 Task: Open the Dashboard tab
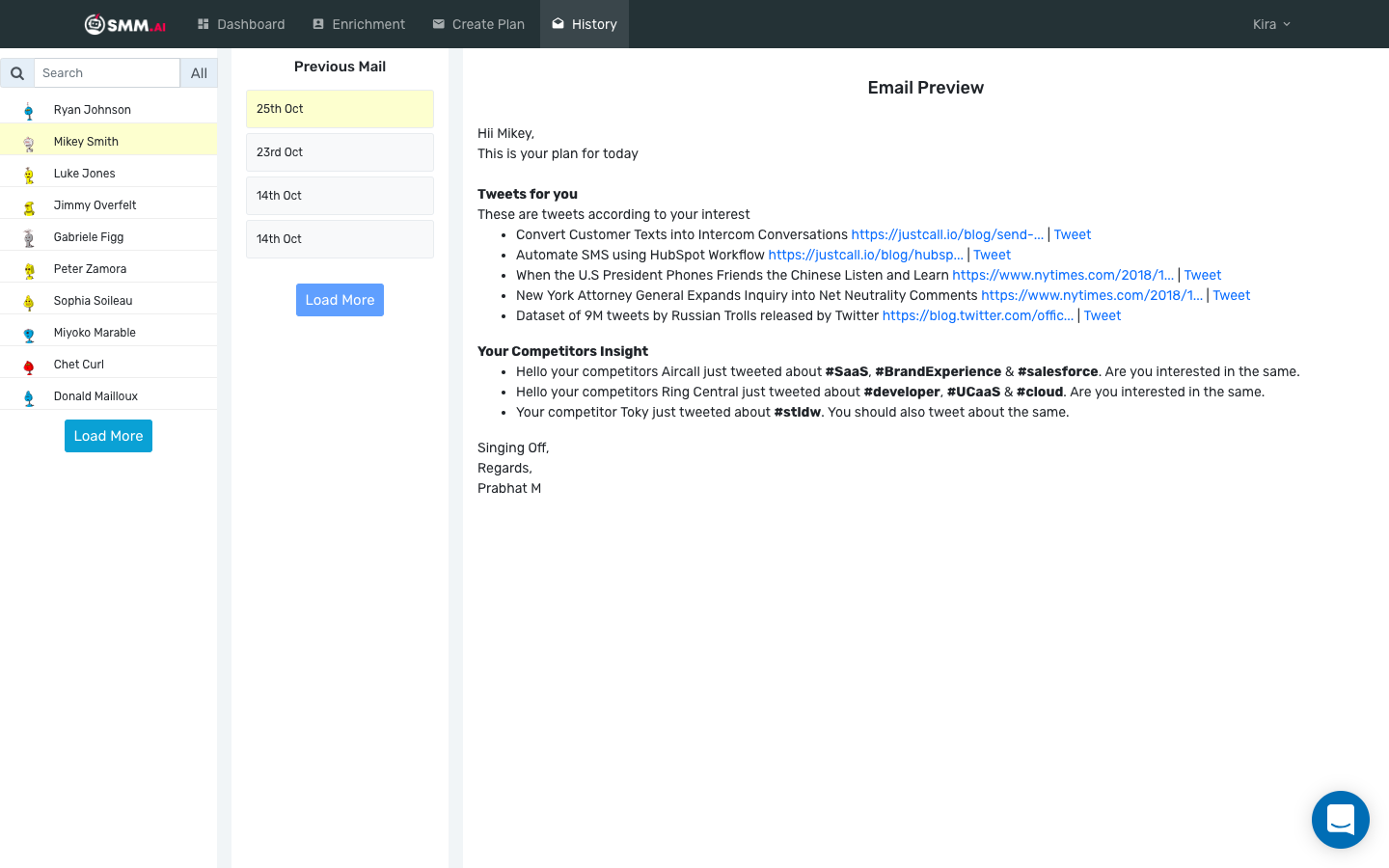pos(241,24)
